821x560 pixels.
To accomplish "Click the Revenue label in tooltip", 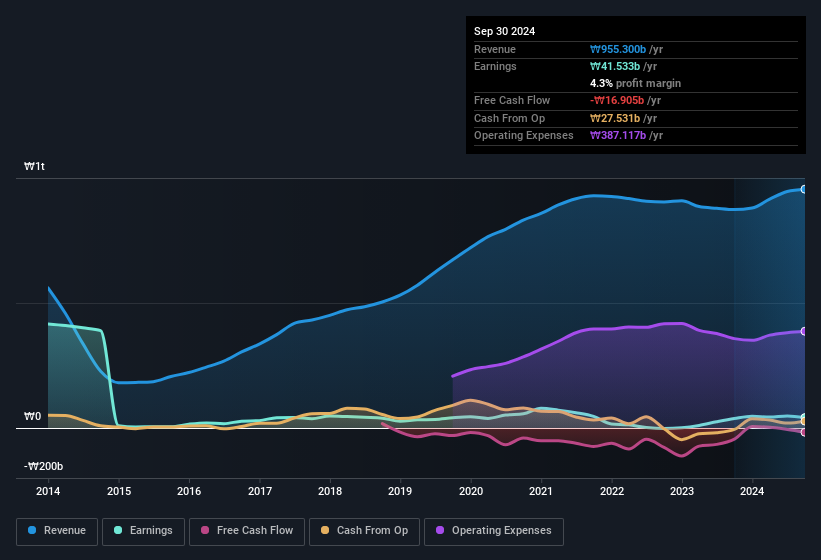I will [x=495, y=49].
